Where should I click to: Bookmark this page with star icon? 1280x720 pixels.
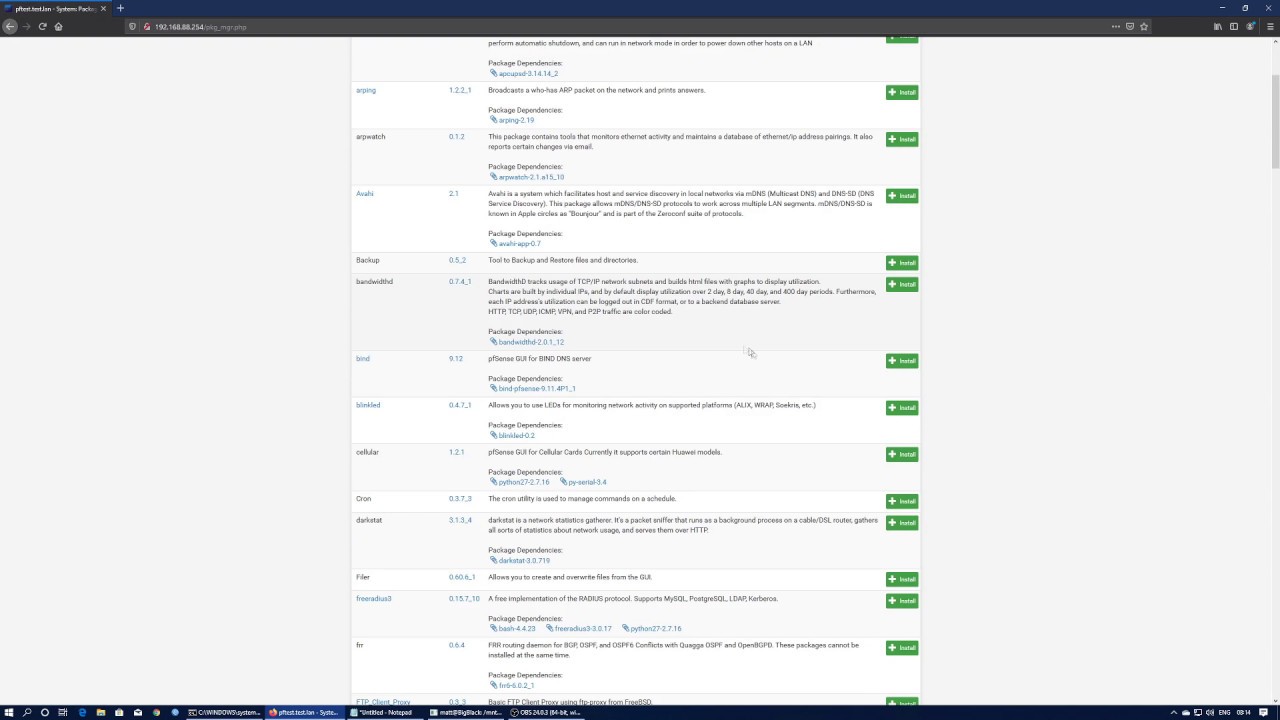(1144, 27)
